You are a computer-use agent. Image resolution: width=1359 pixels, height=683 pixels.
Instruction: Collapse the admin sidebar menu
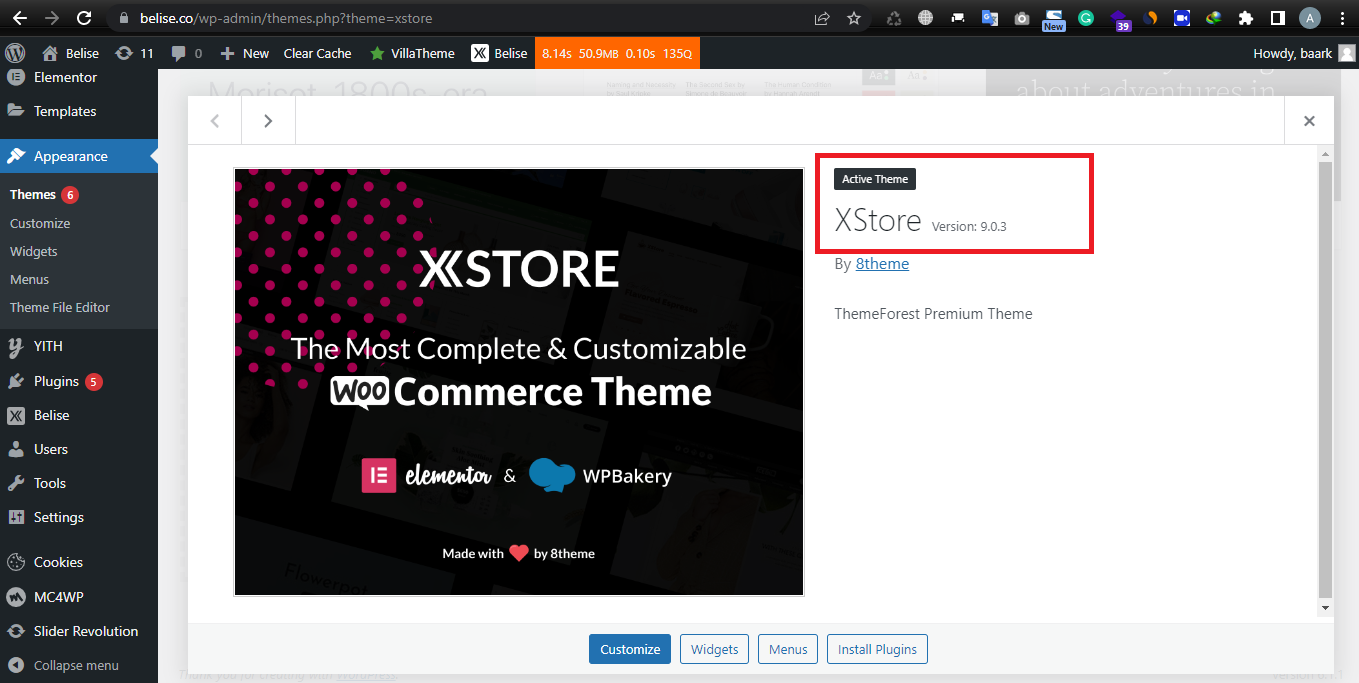point(79,665)
